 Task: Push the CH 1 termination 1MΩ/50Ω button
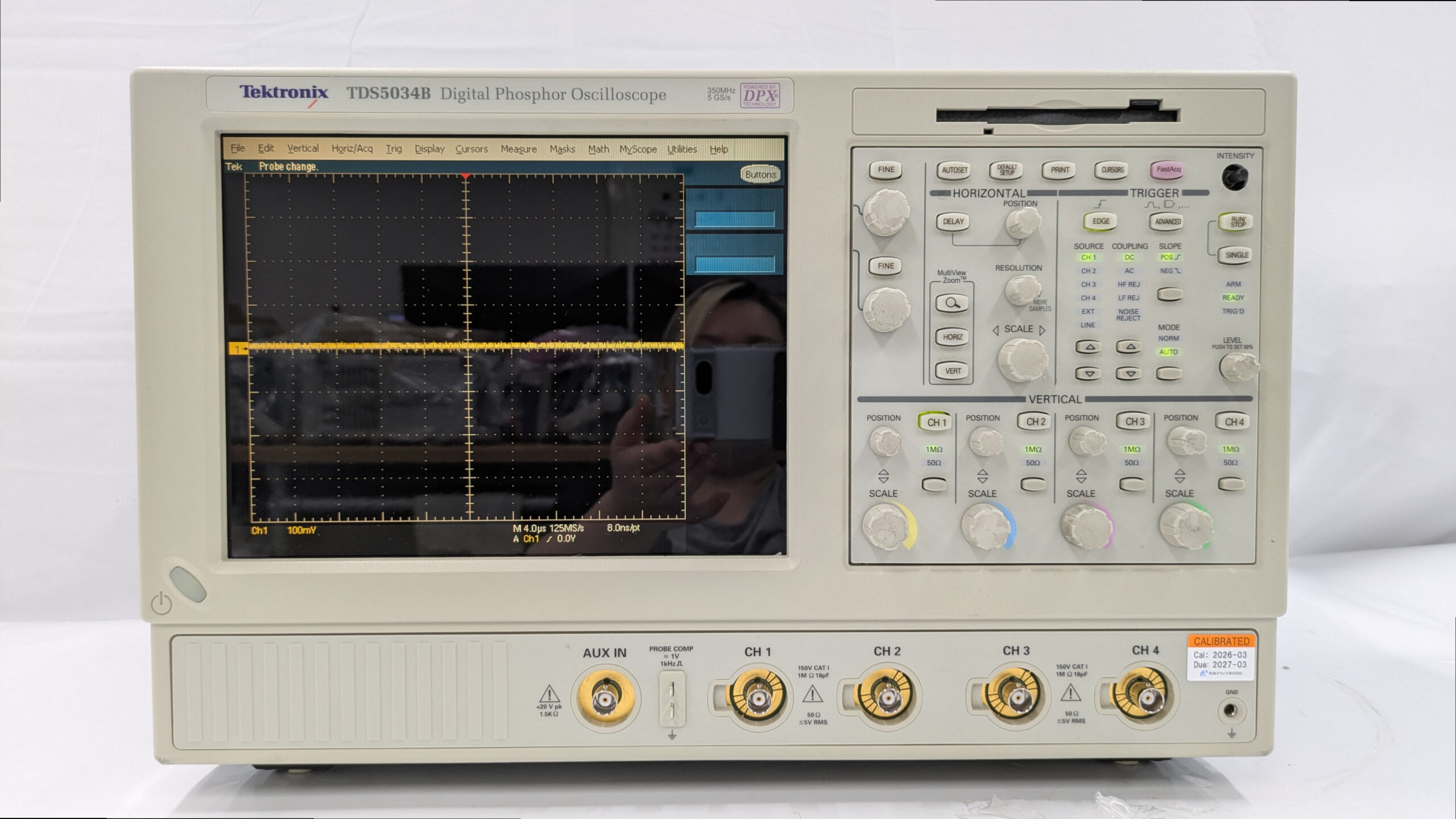(x=934, y=485)
